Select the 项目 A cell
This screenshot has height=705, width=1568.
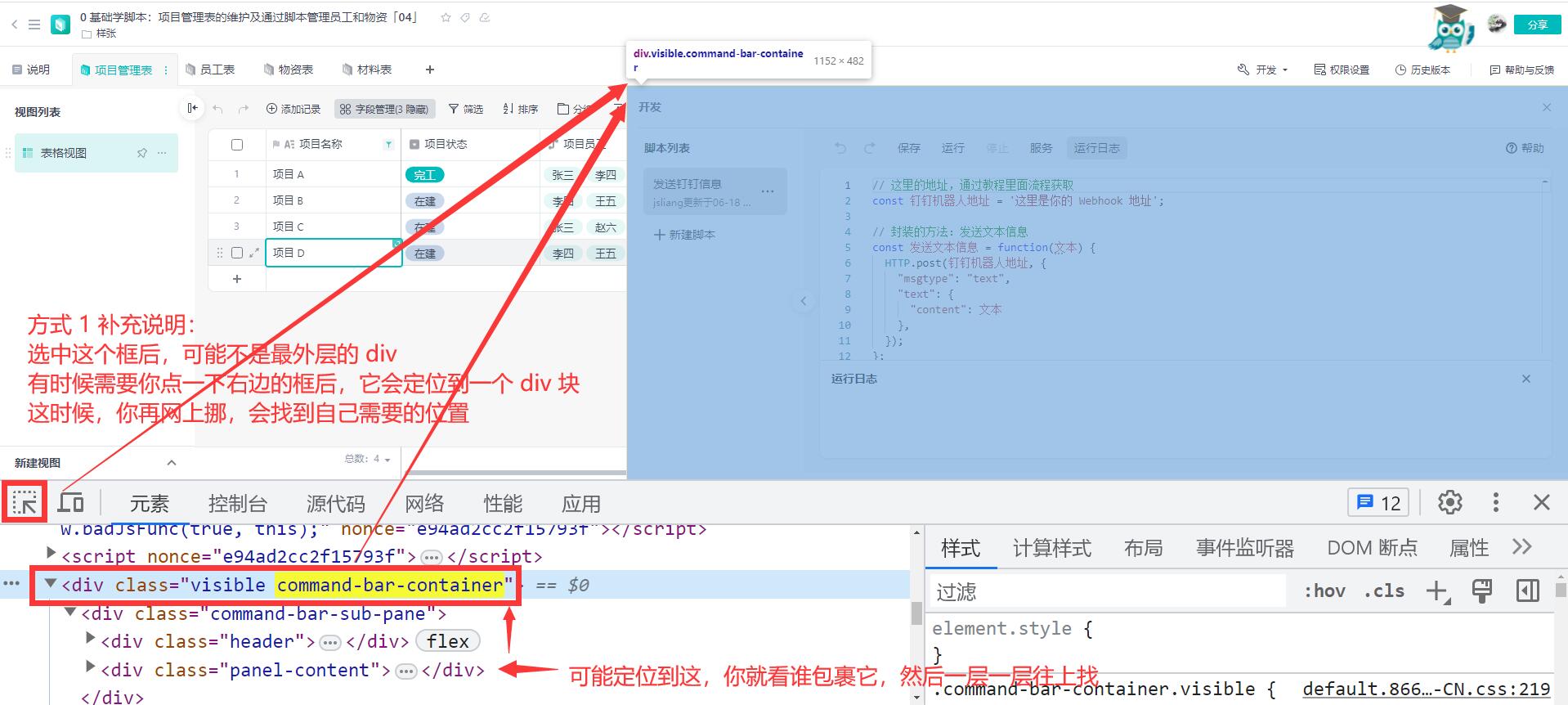pyautogui.click(x=334, y=174)
